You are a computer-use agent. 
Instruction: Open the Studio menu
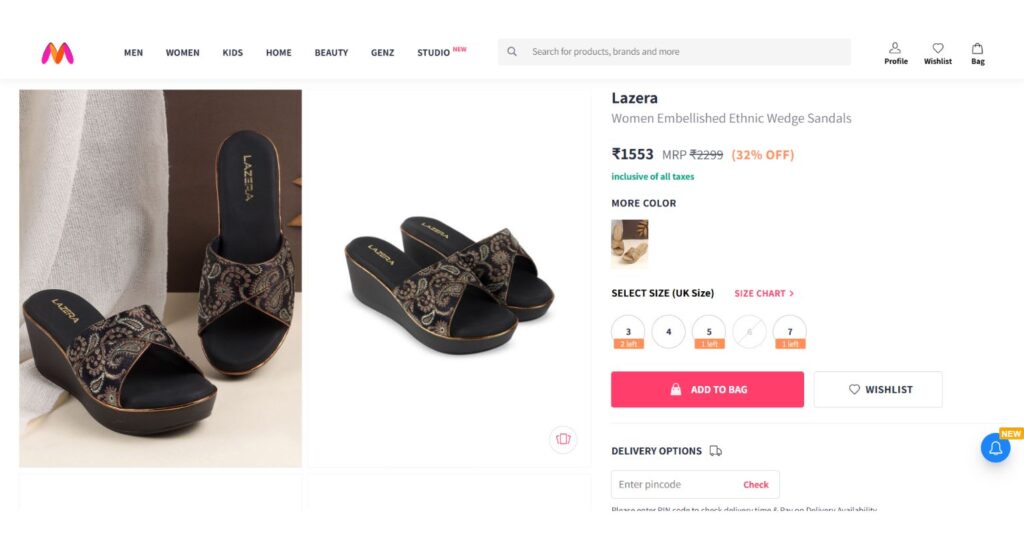(434, 53)
